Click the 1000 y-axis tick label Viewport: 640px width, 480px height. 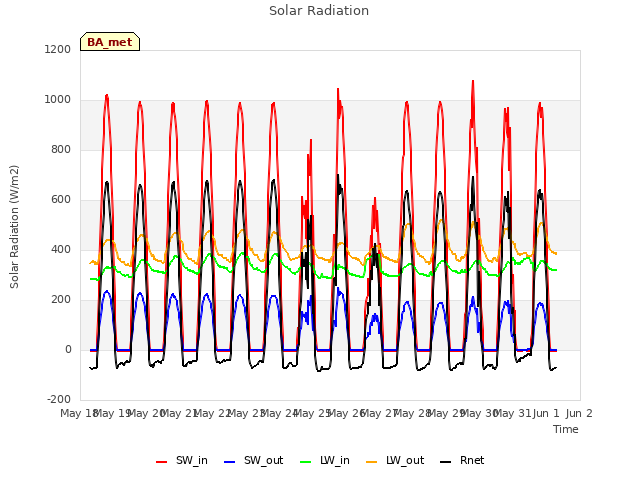[x=58, y=100]
